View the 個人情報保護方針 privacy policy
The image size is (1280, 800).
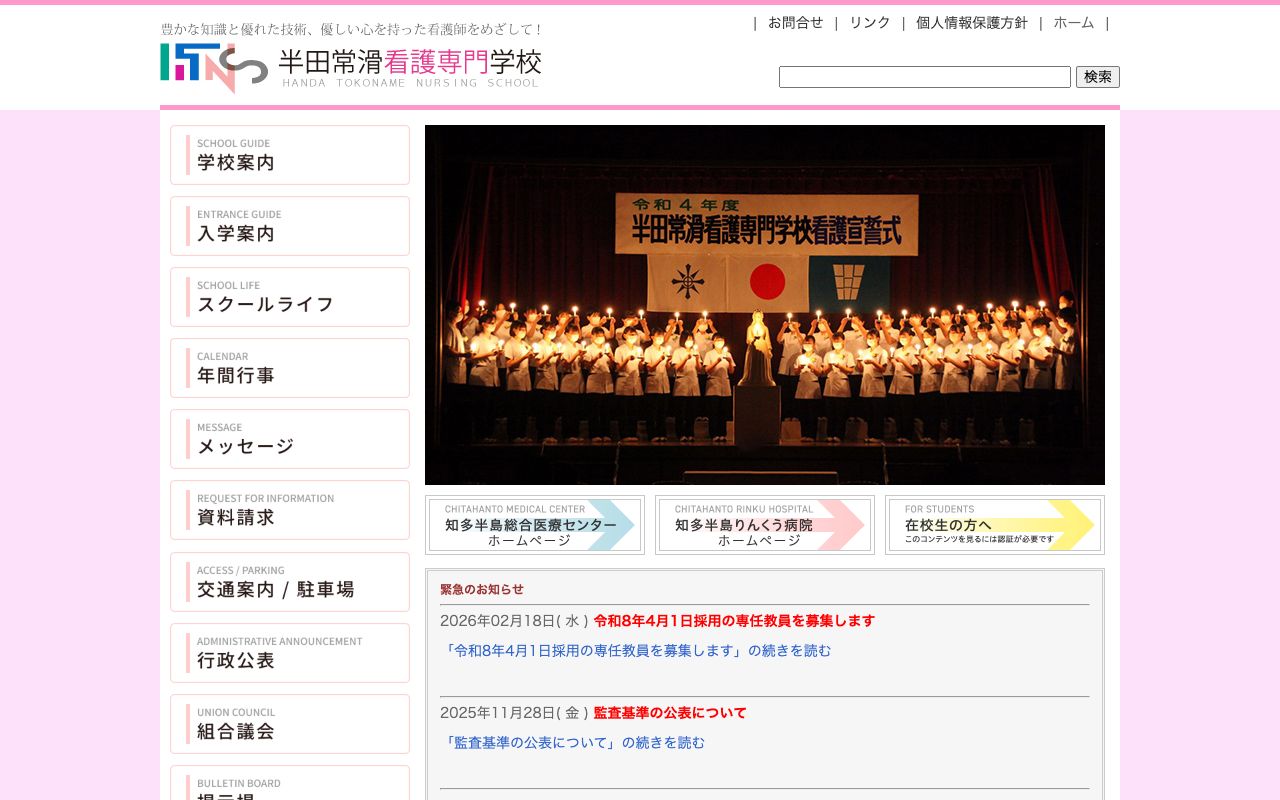(x=971, y=22)
